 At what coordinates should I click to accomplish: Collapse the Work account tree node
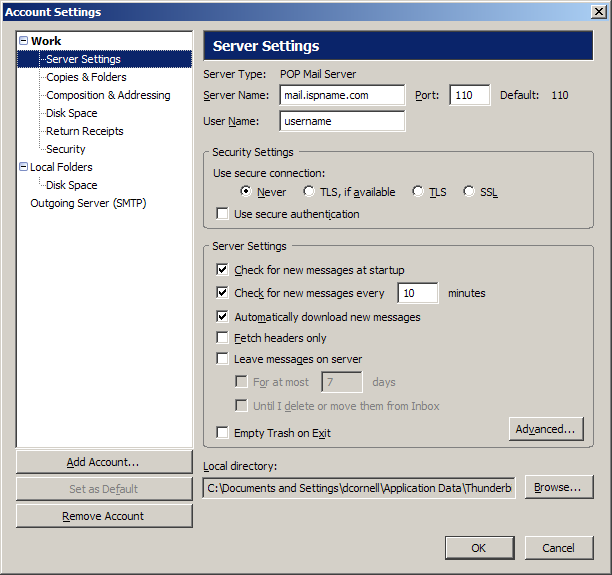coord(23,41)
